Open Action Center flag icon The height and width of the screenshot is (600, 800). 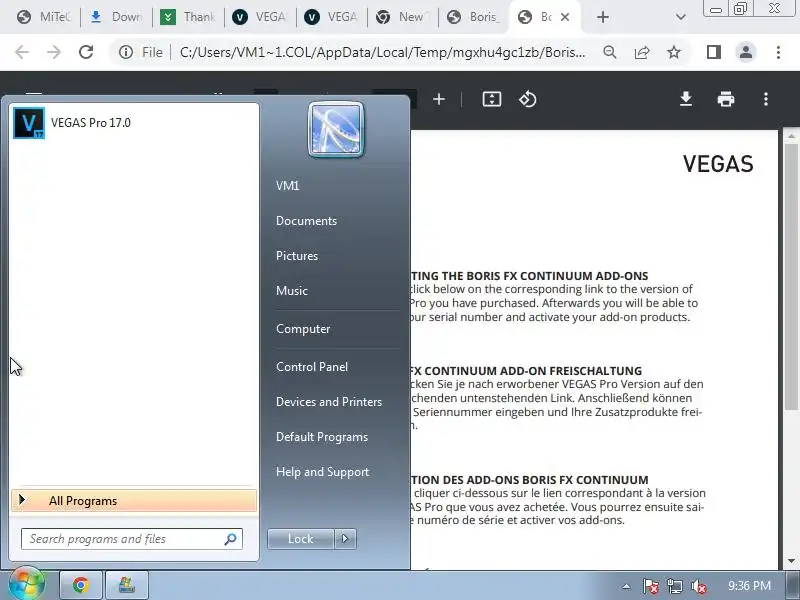(651, 586)
